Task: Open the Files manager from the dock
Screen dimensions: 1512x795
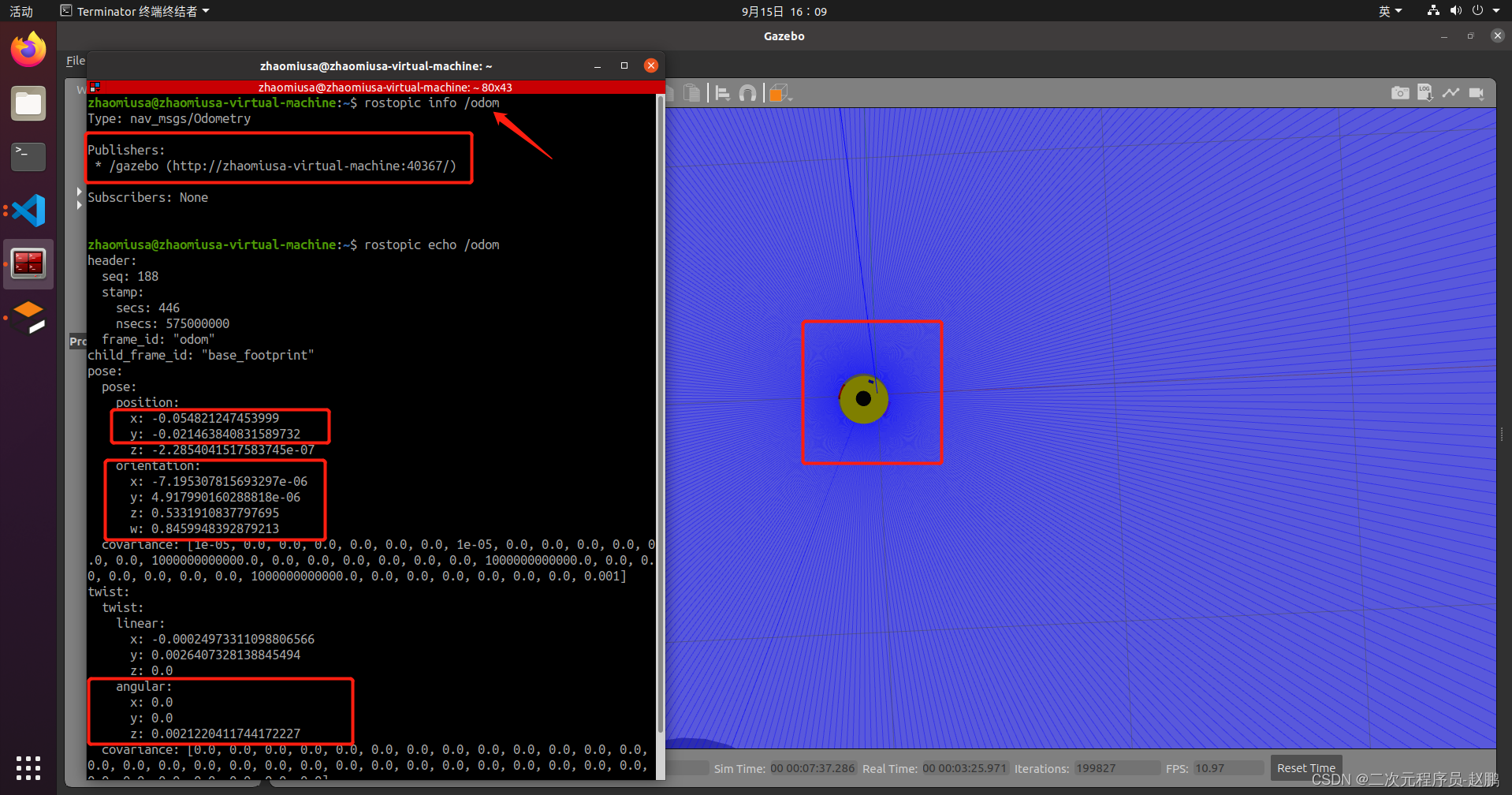Action: coord(28,103)
